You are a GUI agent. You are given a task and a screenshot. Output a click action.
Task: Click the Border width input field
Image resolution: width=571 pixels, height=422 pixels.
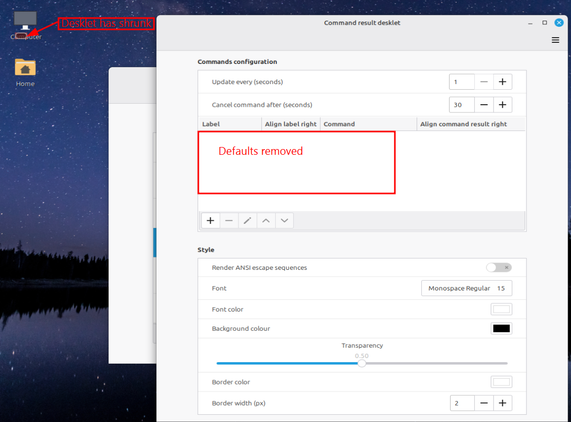click(462, 403)
